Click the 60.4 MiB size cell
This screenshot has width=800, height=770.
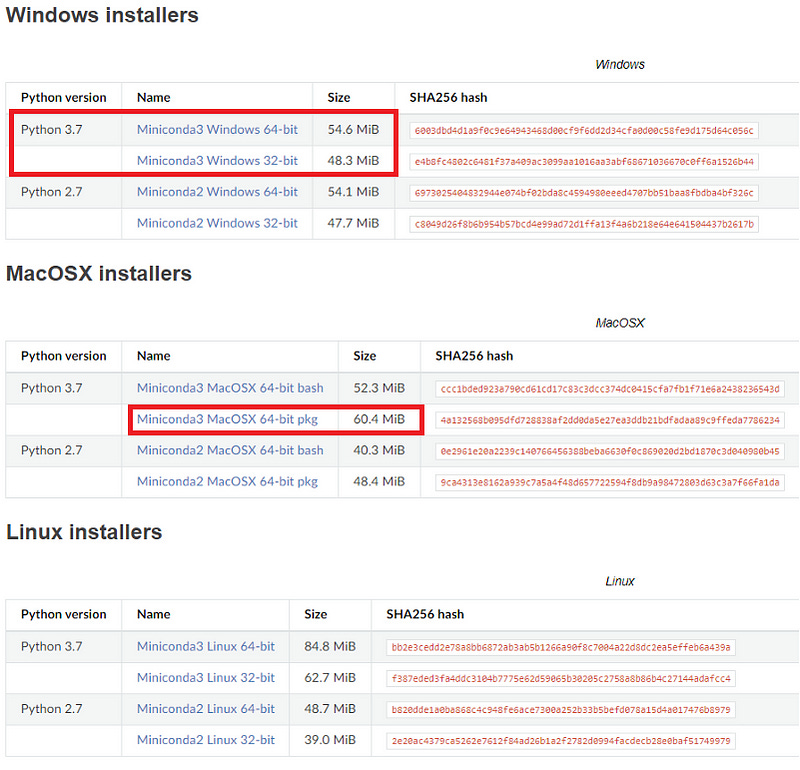pyautogui.click(x=379, y=419)
